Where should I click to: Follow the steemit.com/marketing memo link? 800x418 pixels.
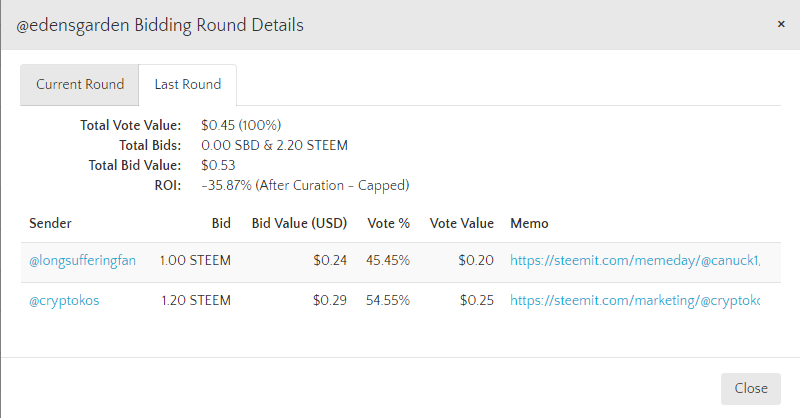coord(635,301)
